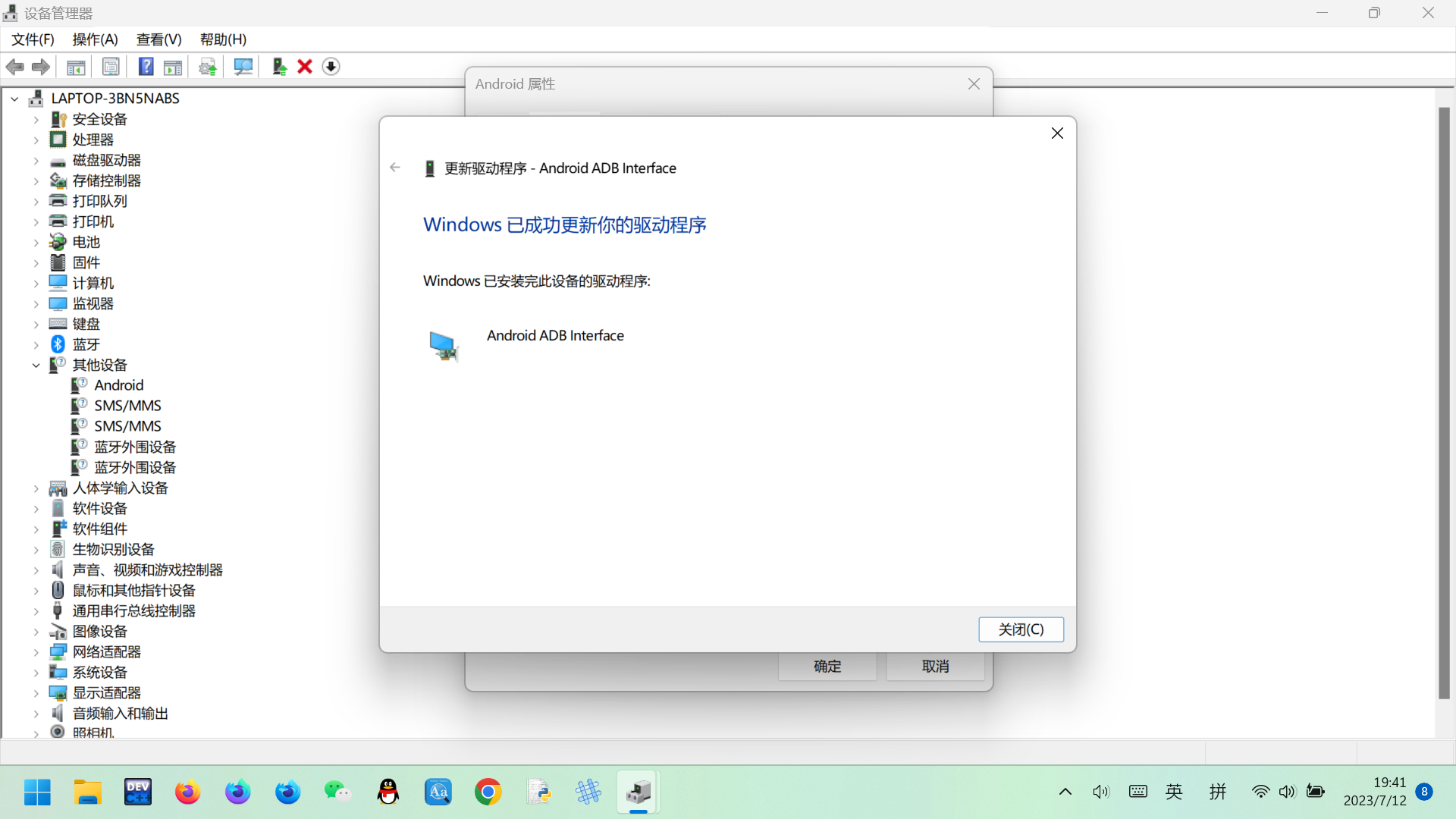Select the 打印队列 category row
The height and width of the screenshot is (819, 1456).
99,202
